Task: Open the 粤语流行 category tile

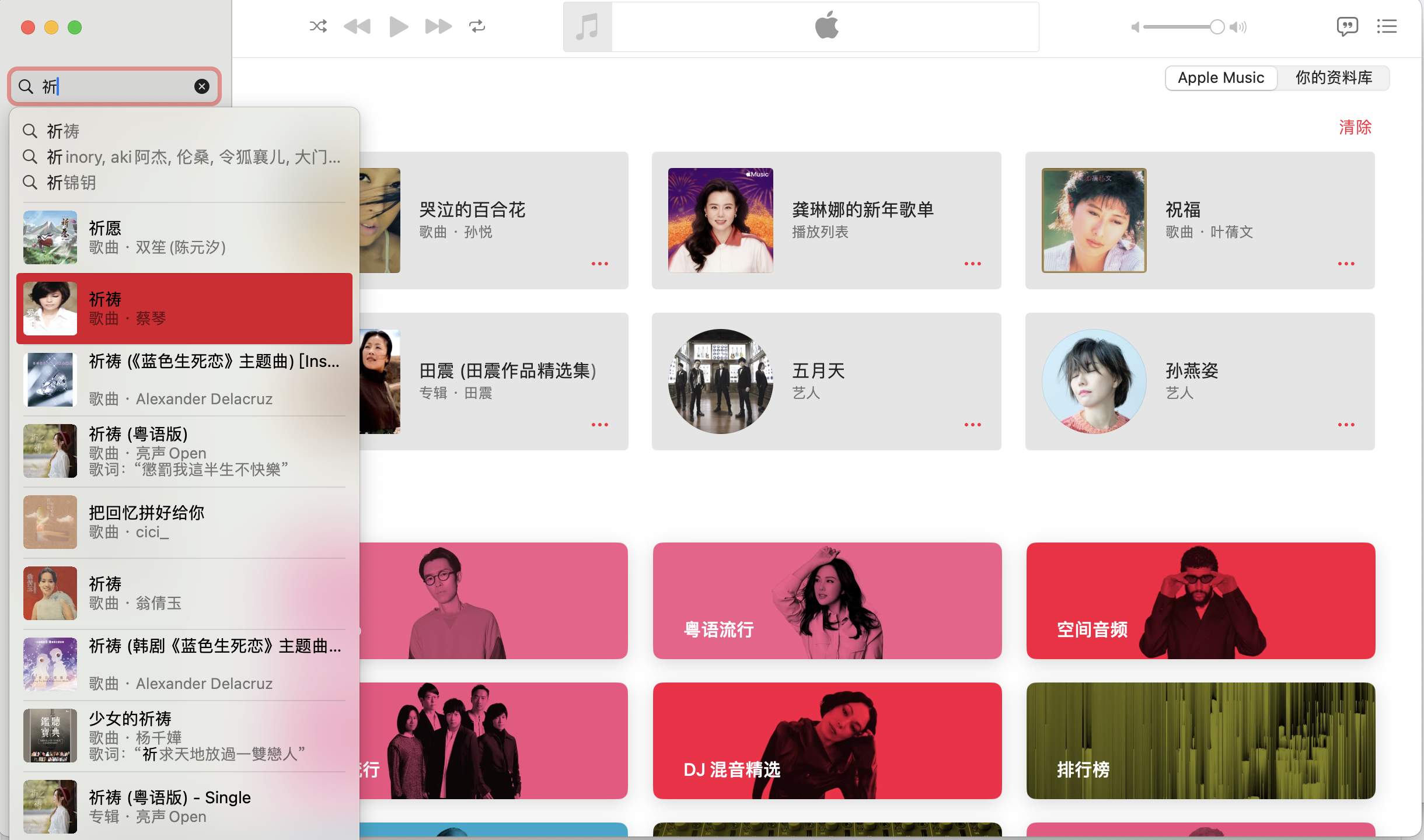Action: click(x=827, y=601)
